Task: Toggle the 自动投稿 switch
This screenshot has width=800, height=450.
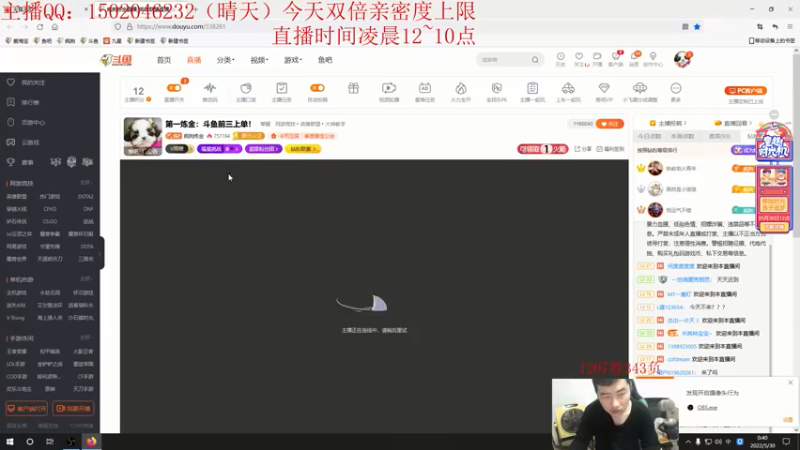Action: point(317,88)
